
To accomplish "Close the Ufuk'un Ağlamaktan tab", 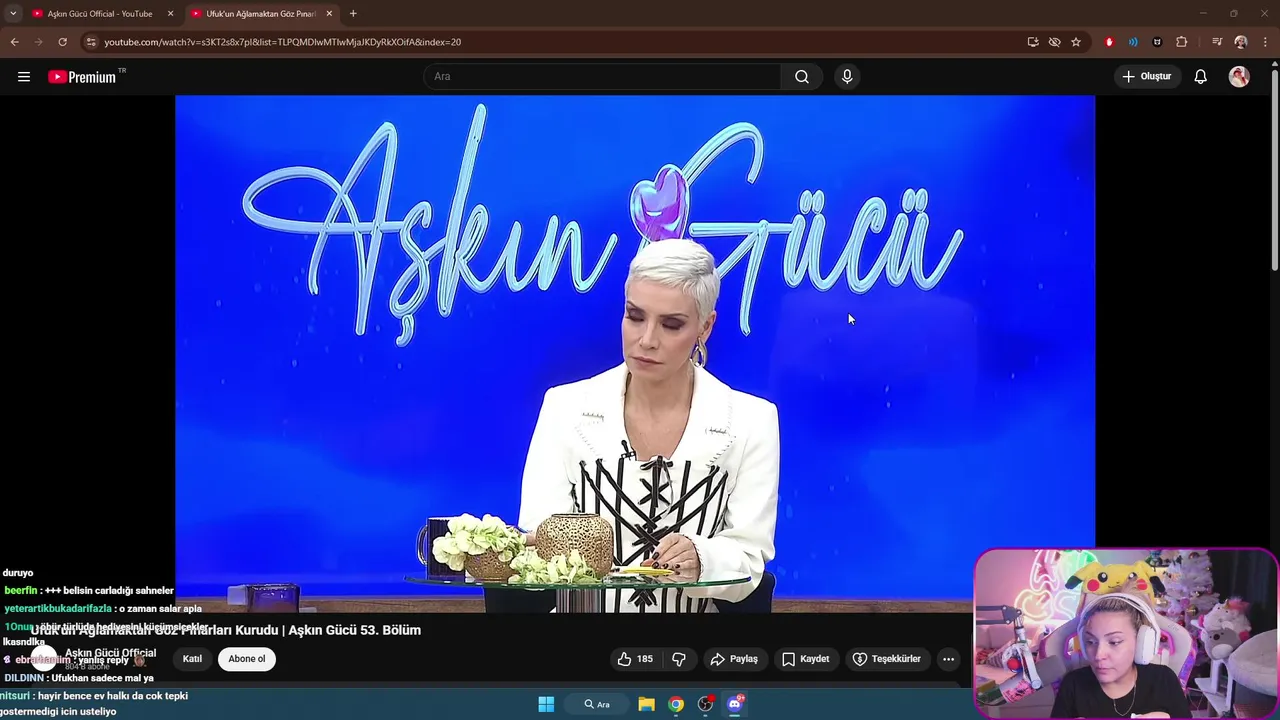I will [329, 14].
